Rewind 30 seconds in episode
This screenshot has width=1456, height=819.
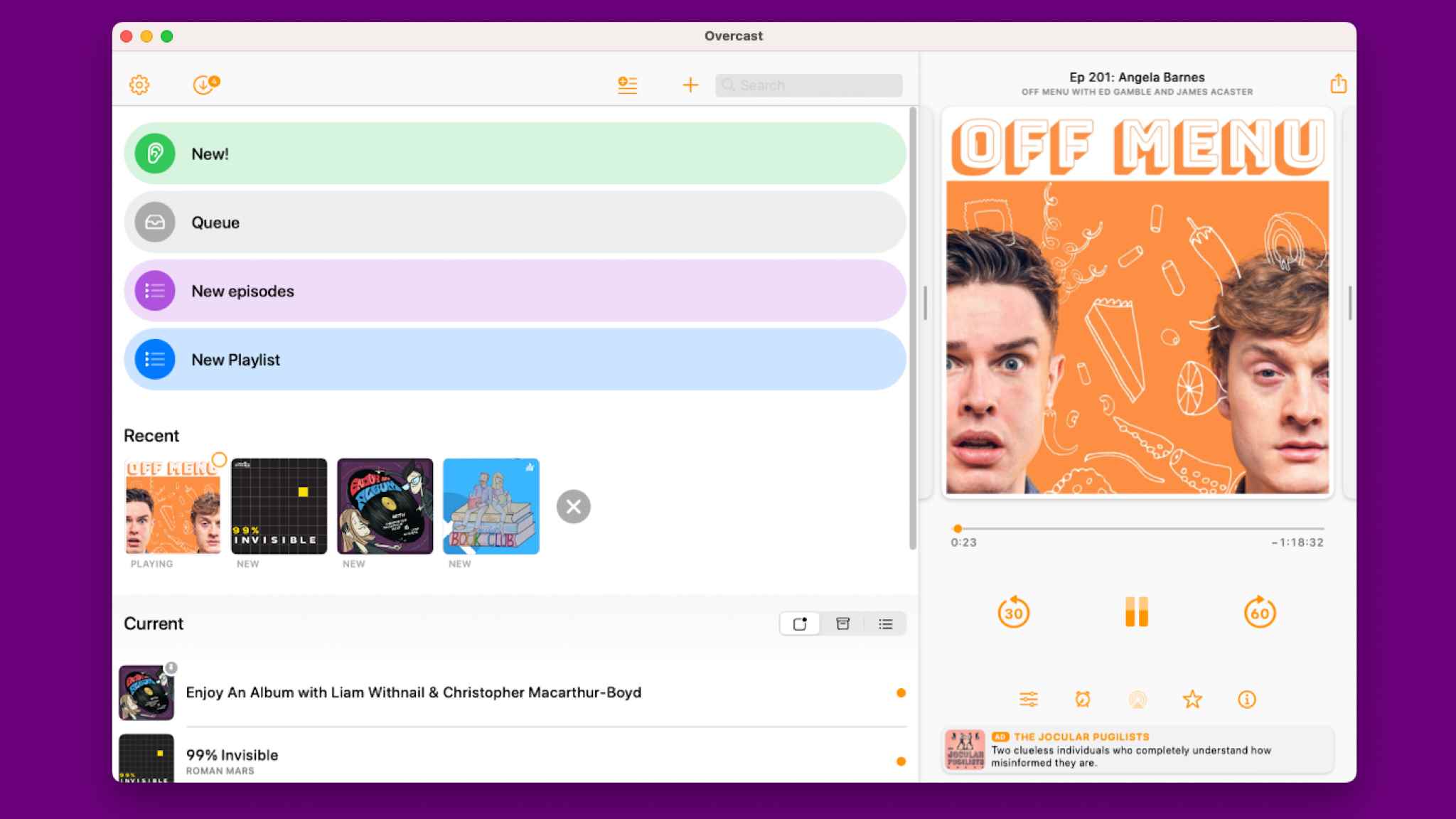coord(1013,613)
